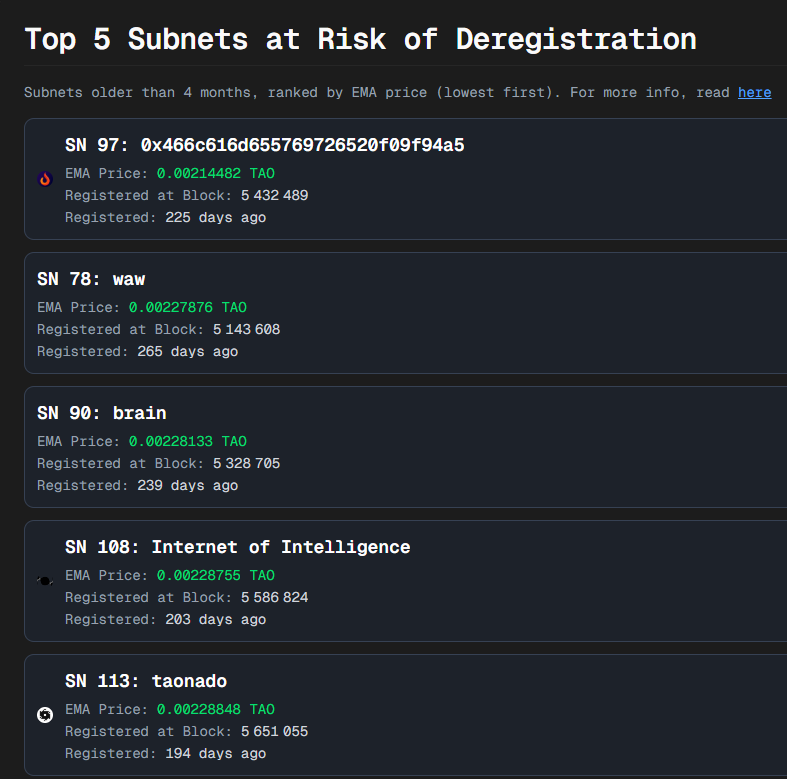Select 'SN 108: Internet of Intelligence' title
This screenshot has width=787, height=779.
(x=237, y=547)
